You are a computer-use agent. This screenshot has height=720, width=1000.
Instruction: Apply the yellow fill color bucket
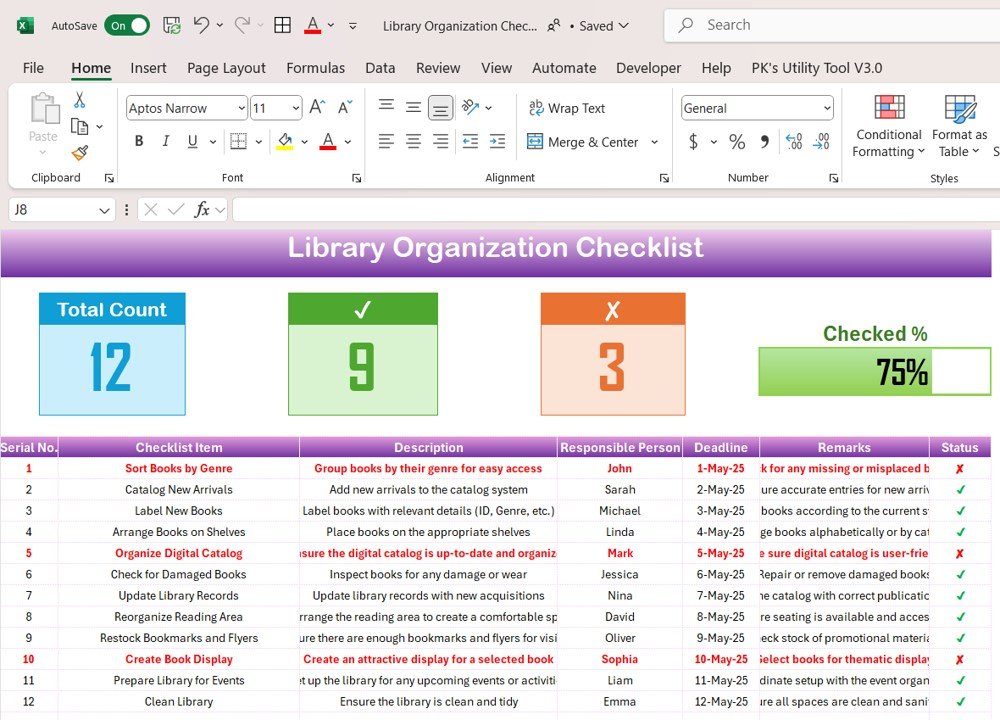[x=285, y=141]
